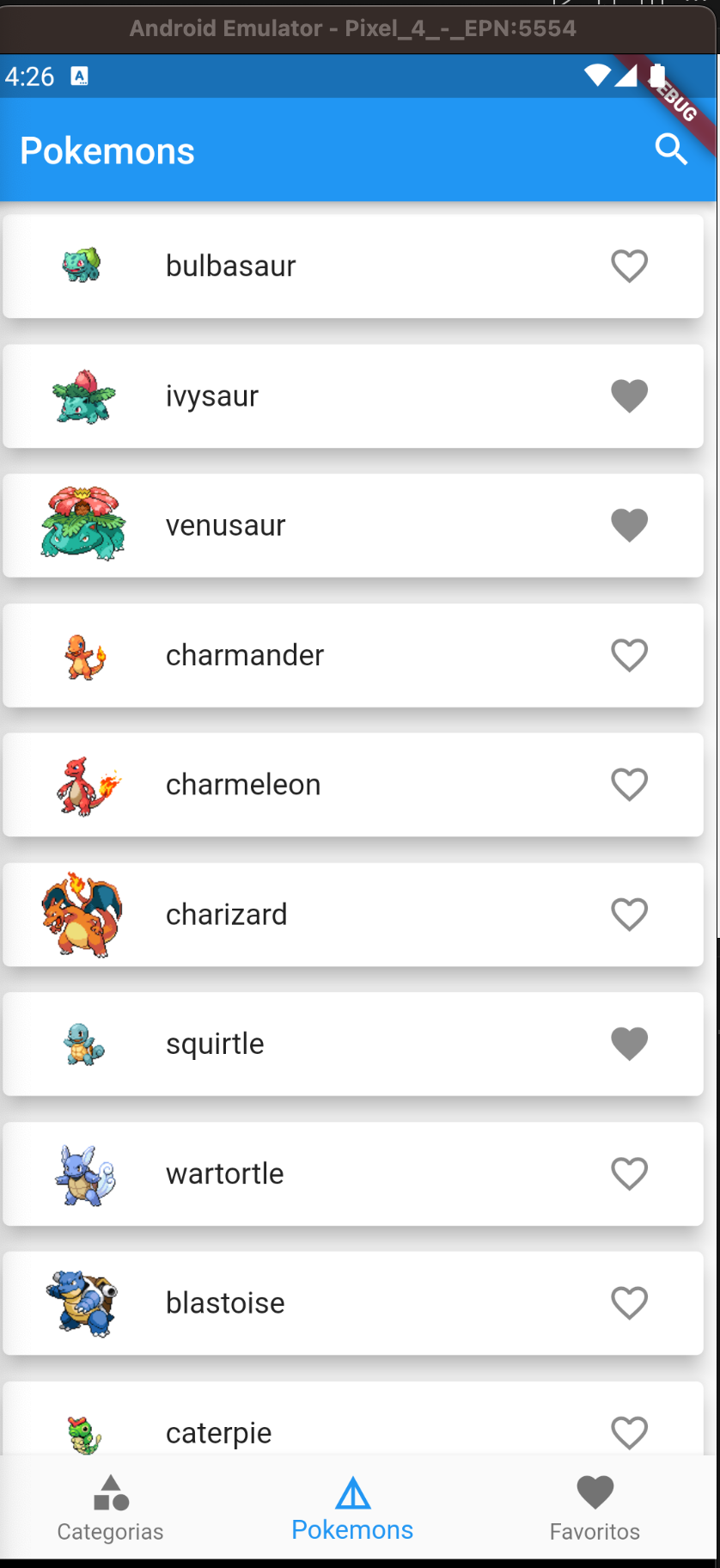Click the Pokemons title in the app bar

pyautogui.click(x=107, y=150)
